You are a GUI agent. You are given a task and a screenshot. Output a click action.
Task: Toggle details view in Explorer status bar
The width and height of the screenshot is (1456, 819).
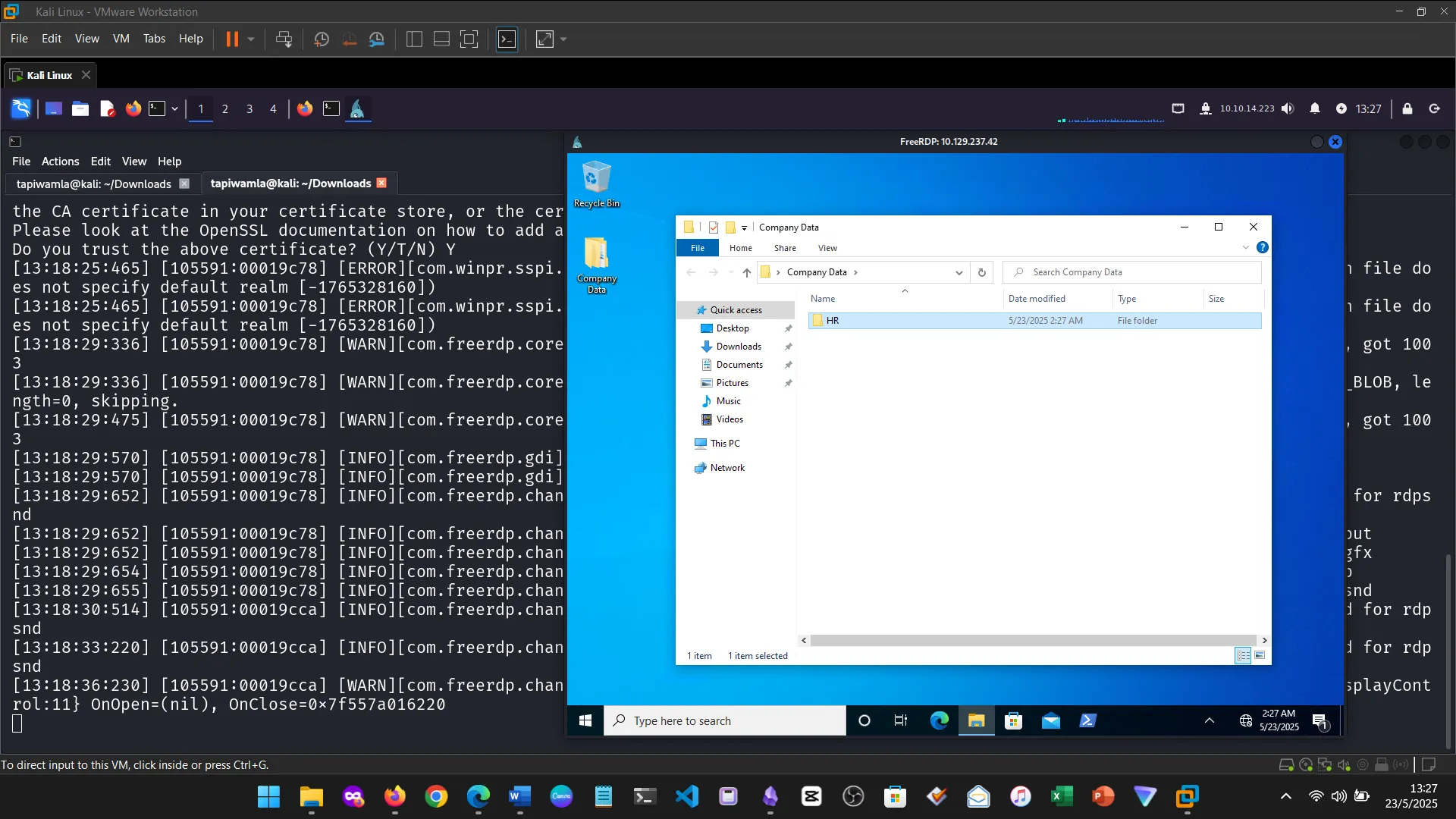[1243, 655]
